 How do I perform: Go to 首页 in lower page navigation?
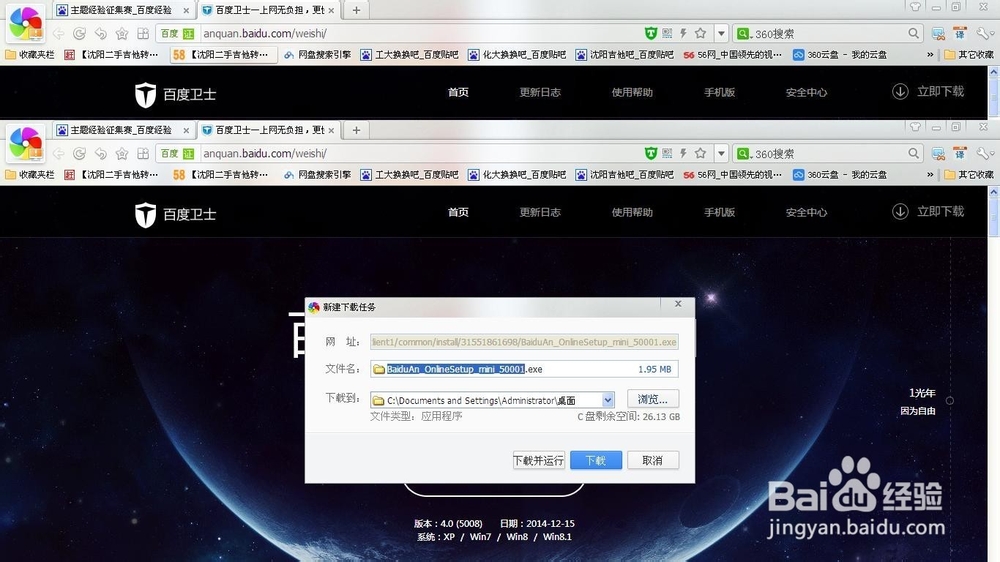(x=458, y=212)
